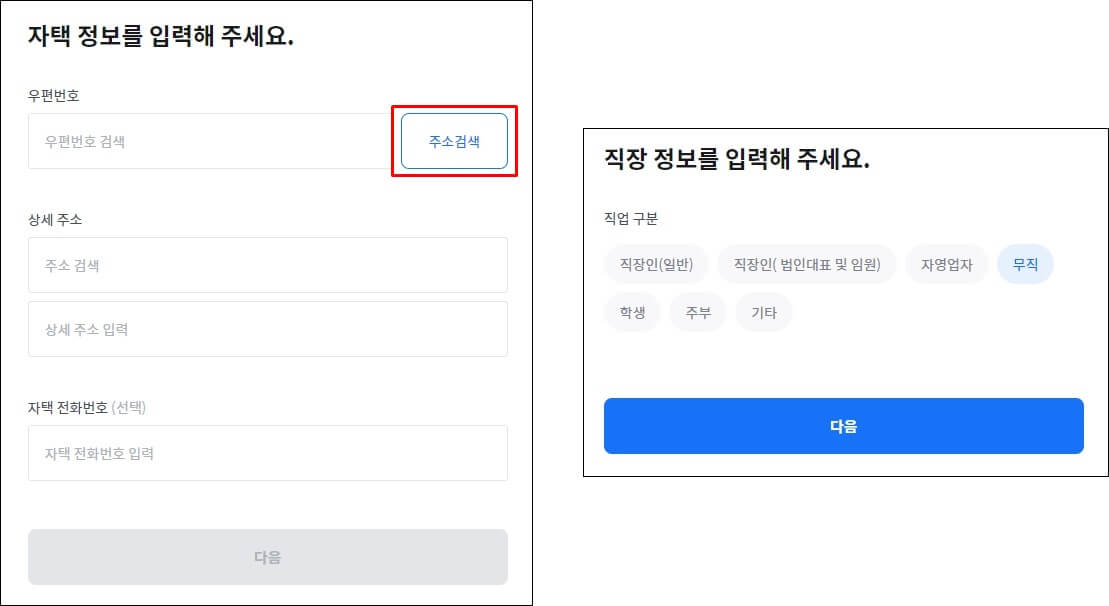Select the 직장인(법인대표 및 임원) occupation option
1109x606 pixels.
(808, 264)
